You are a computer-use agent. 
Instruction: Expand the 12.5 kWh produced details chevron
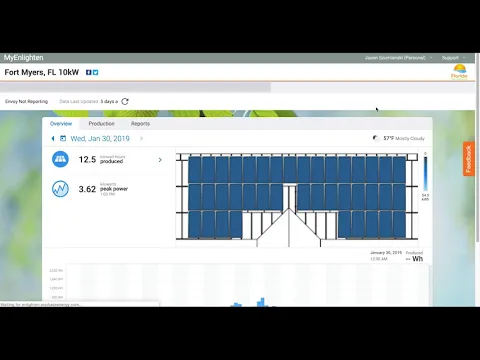click(x=160, y=160)
